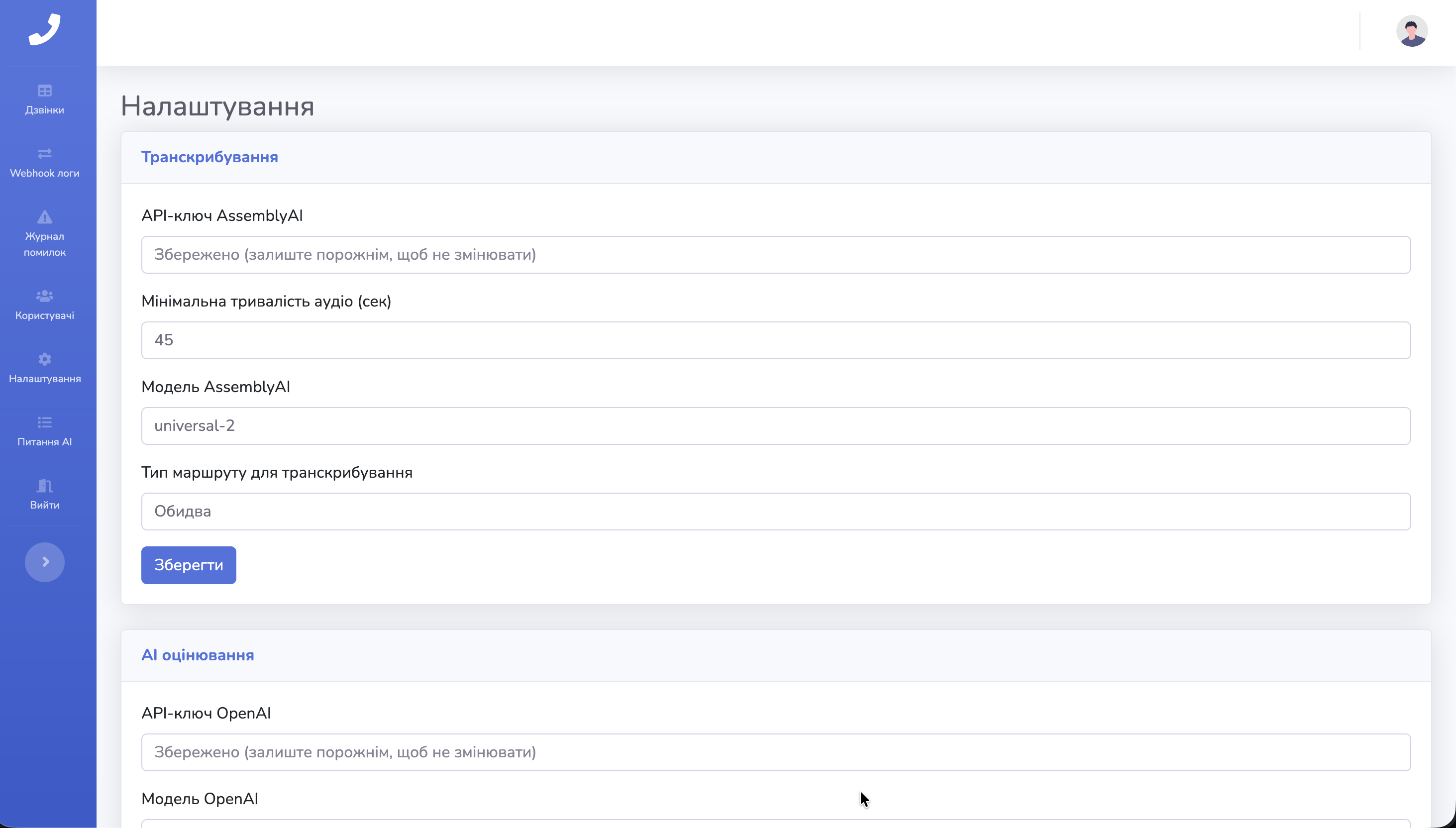The height and width of the screenshot is (828, 1456).
Task: Open the Питання AI list icon
Action: point(44,422)
